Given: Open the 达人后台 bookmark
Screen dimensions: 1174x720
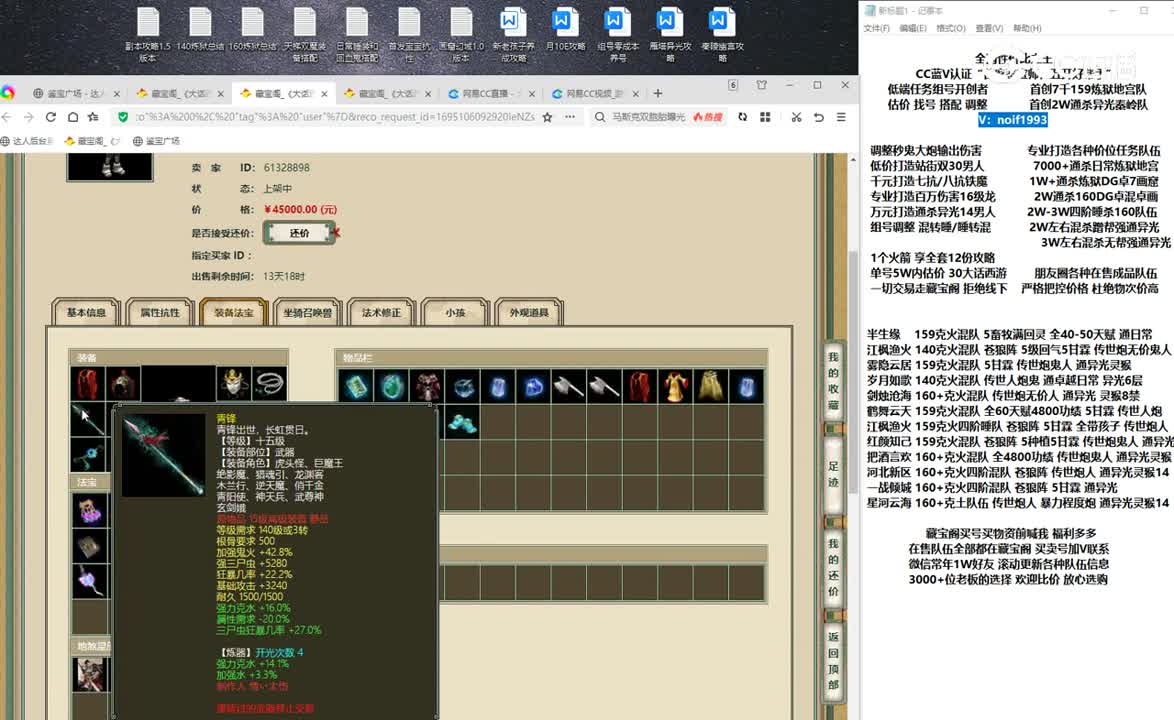Looking at the screenshot, I should pos(27,141).
